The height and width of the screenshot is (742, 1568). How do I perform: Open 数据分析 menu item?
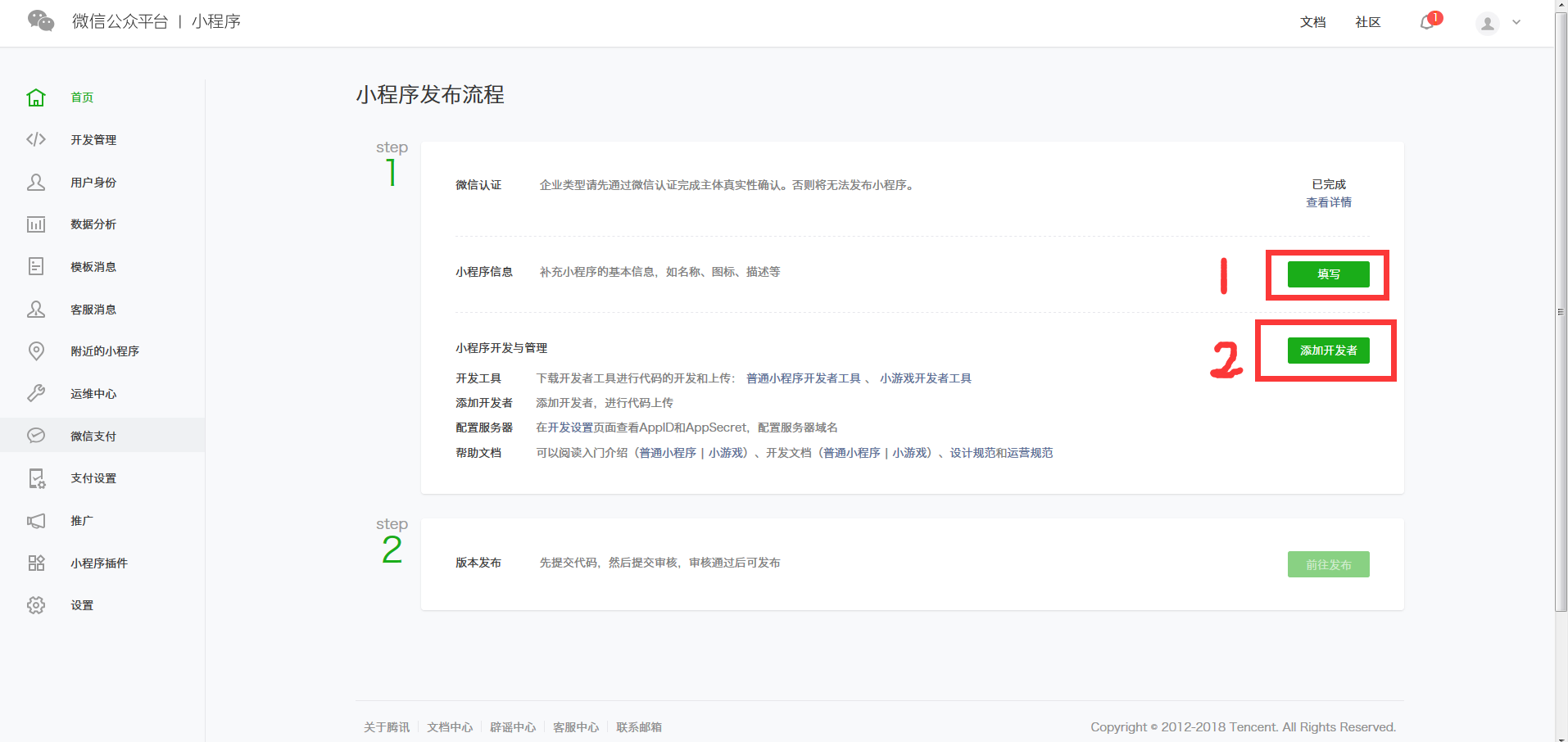(x=93, y=224)
